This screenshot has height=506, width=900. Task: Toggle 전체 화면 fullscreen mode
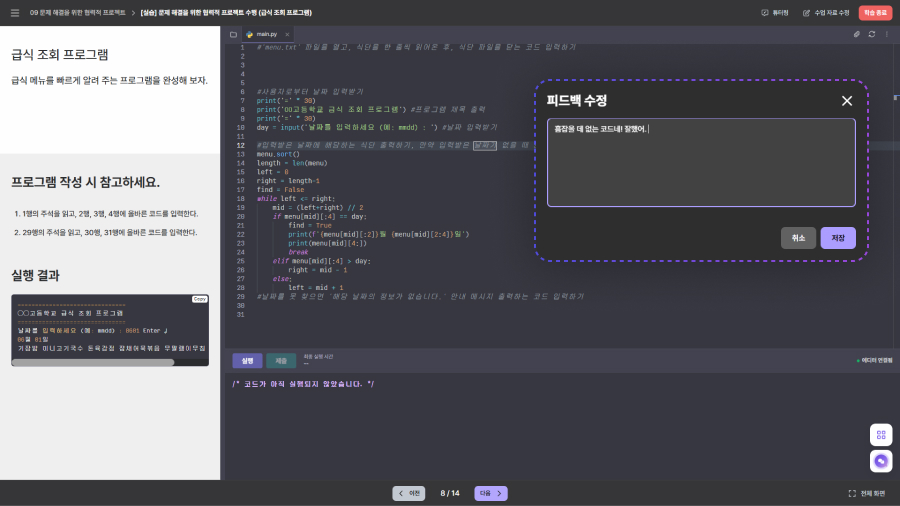pyautogui.click(x=866, y=493)
